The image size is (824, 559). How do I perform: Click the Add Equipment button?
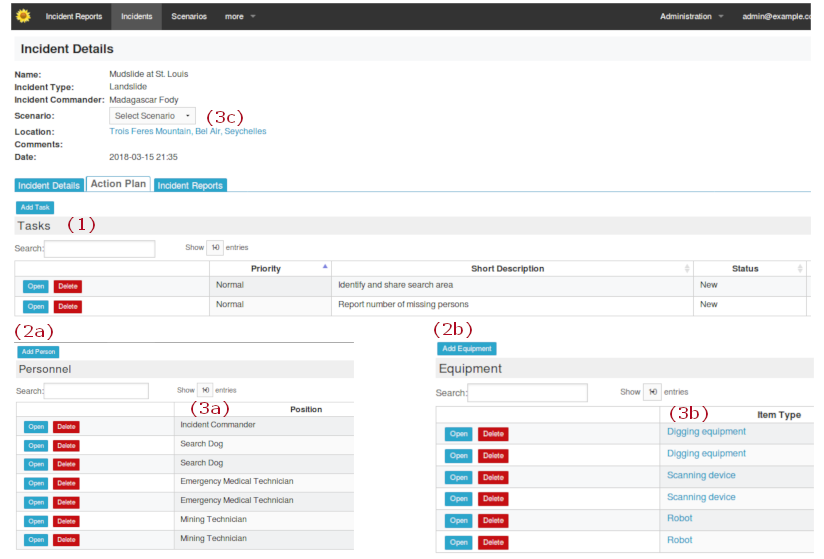pyautogui.click(x=466, y=349)
